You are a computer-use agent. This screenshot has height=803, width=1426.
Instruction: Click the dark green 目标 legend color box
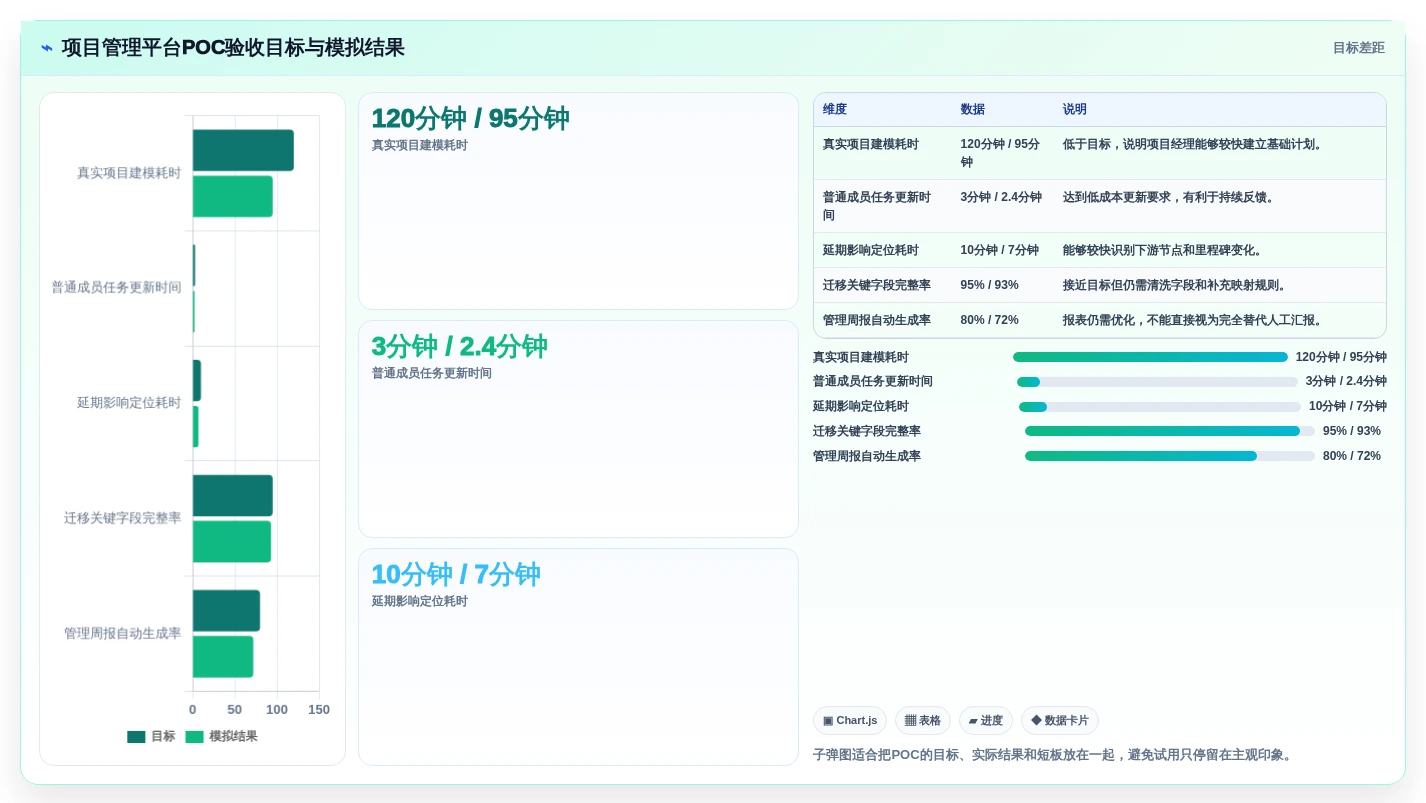[136, 737]
